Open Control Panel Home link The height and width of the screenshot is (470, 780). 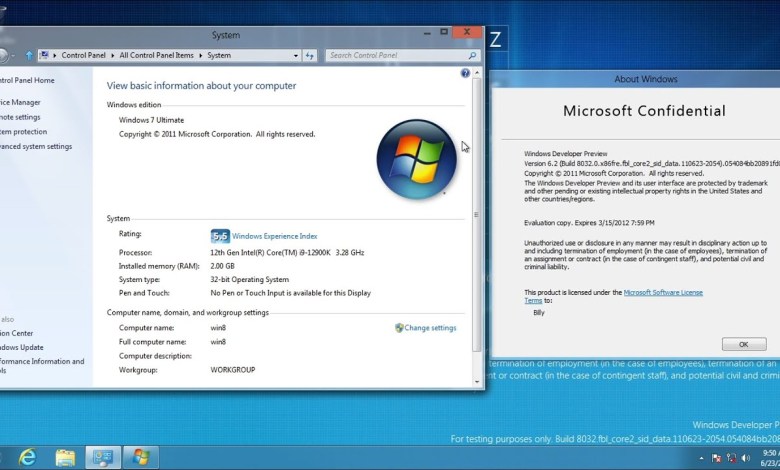coord(26,80)
